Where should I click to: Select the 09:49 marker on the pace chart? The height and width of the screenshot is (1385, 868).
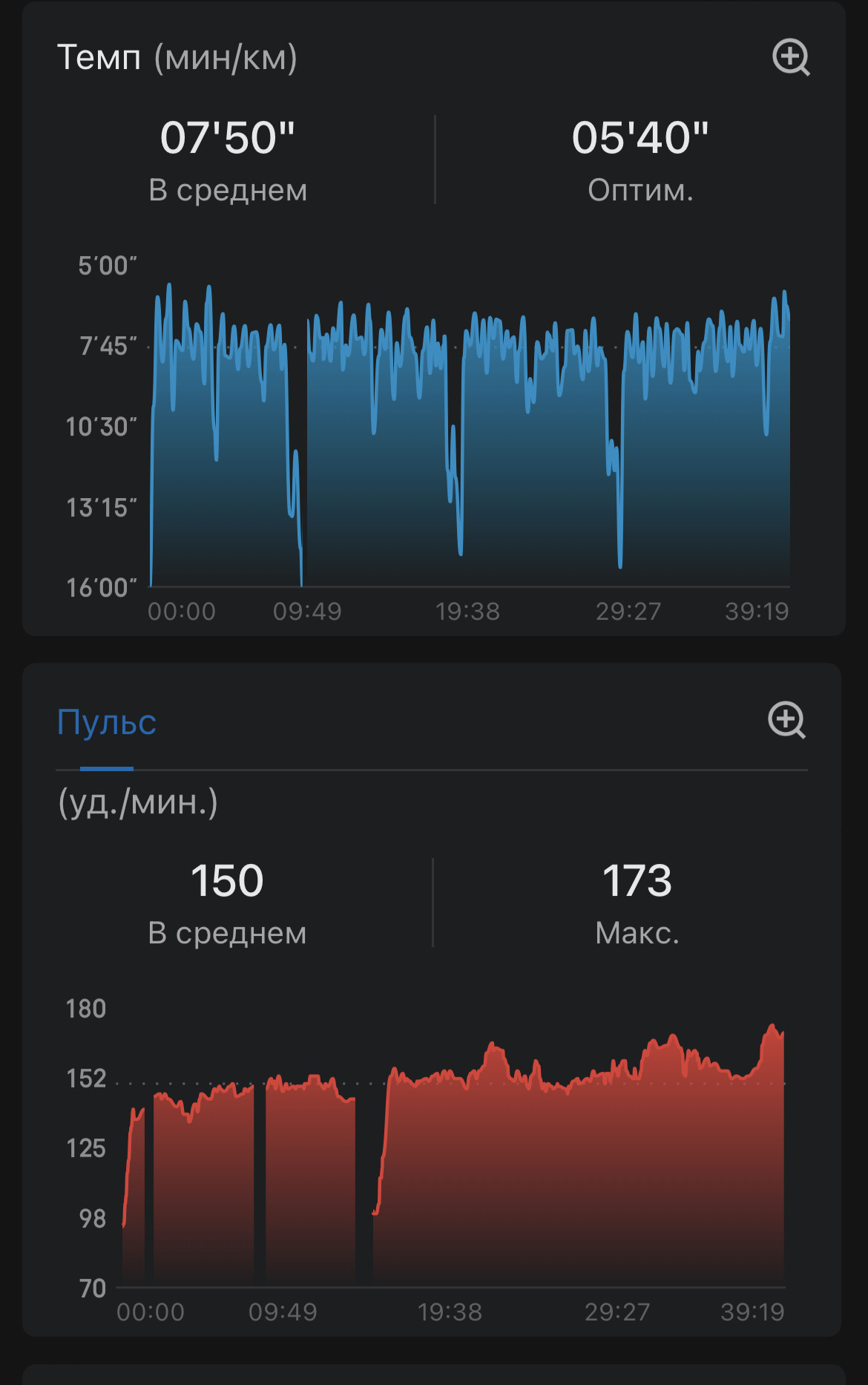[x=307, y=612]
